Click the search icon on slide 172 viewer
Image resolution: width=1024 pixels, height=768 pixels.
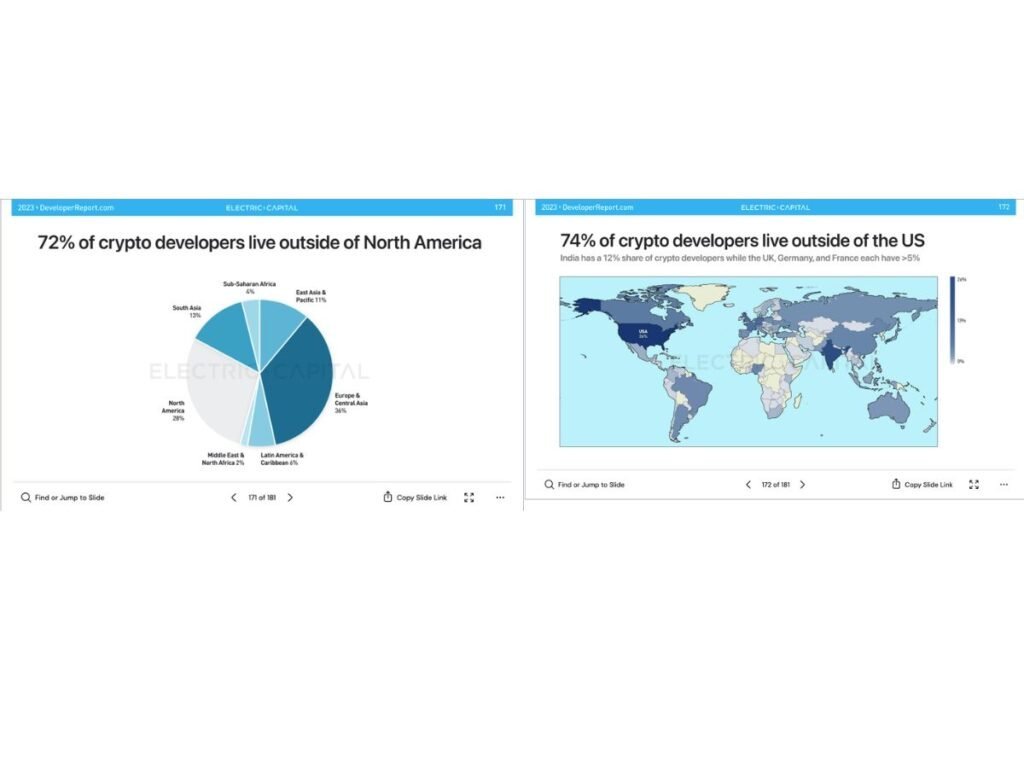coord(549,484)
